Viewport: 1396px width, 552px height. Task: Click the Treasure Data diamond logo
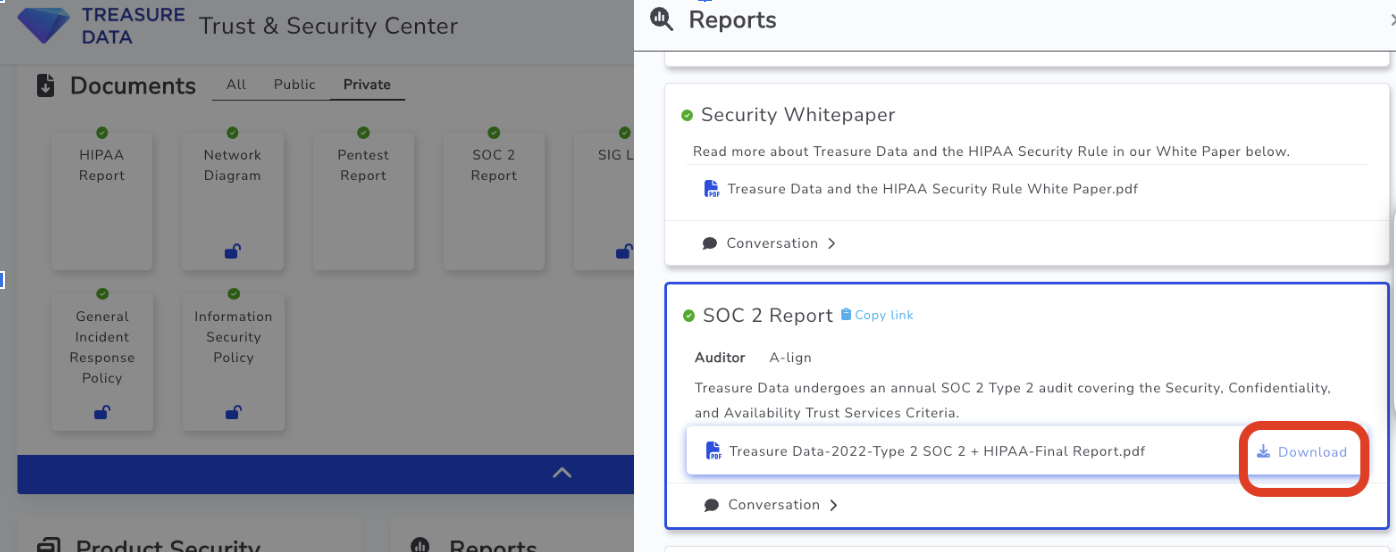pos(43,25)
